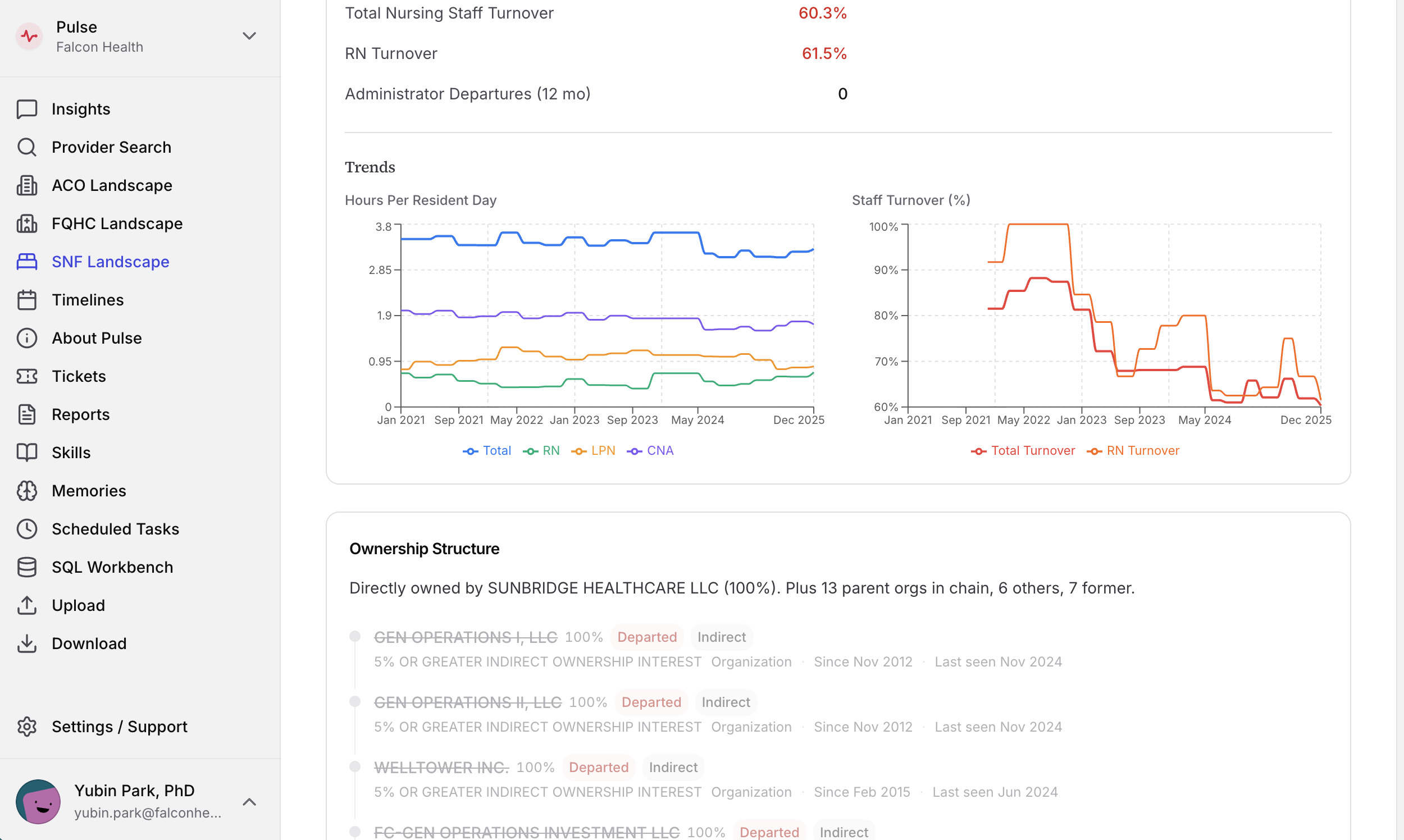1404x840 pixels.
Task: Click the Scheduled Tasks clock icon
Action: pyautogui.click(x=26, y=529)
